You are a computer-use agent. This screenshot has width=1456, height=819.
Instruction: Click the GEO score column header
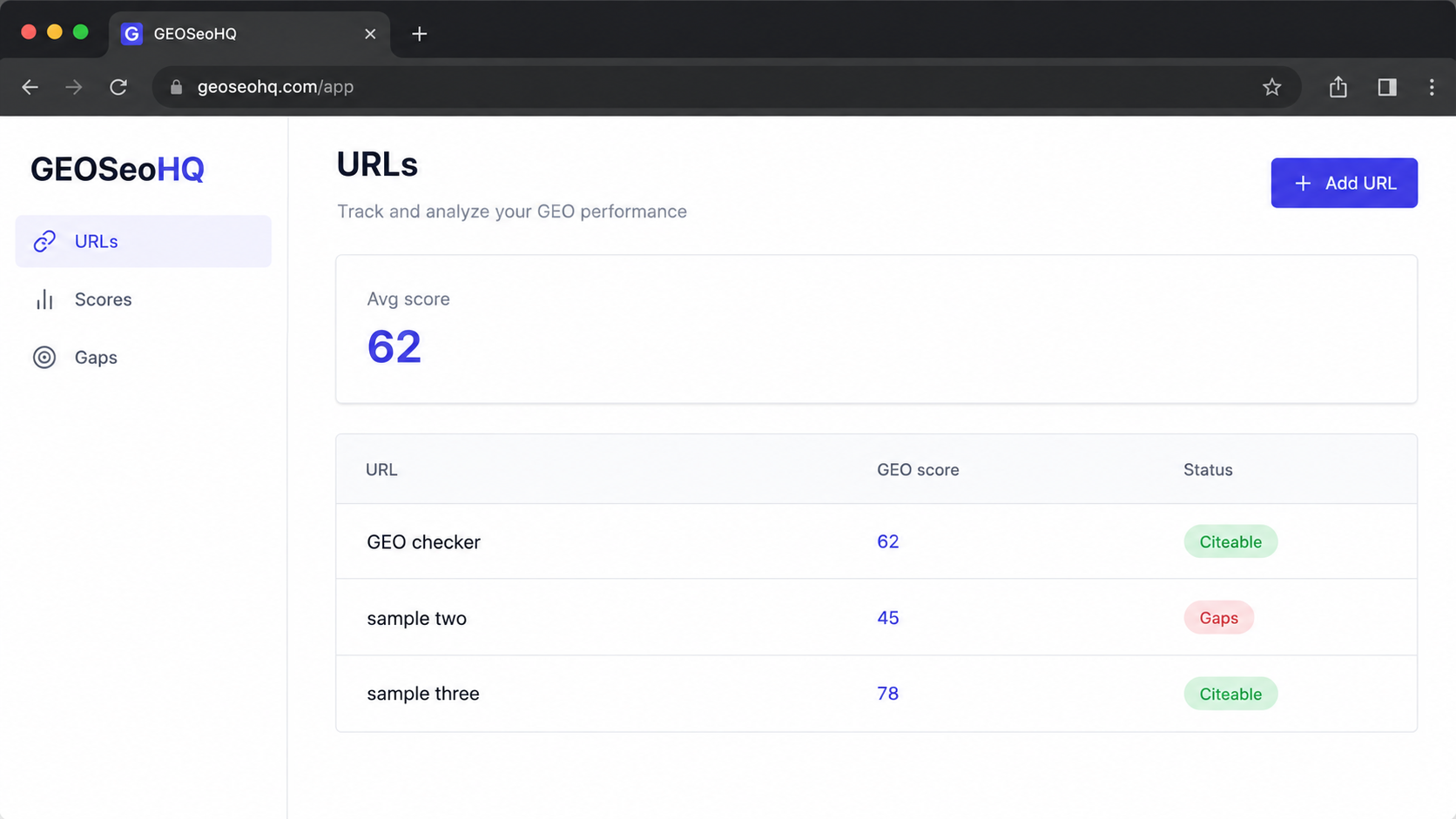(918, 470)
